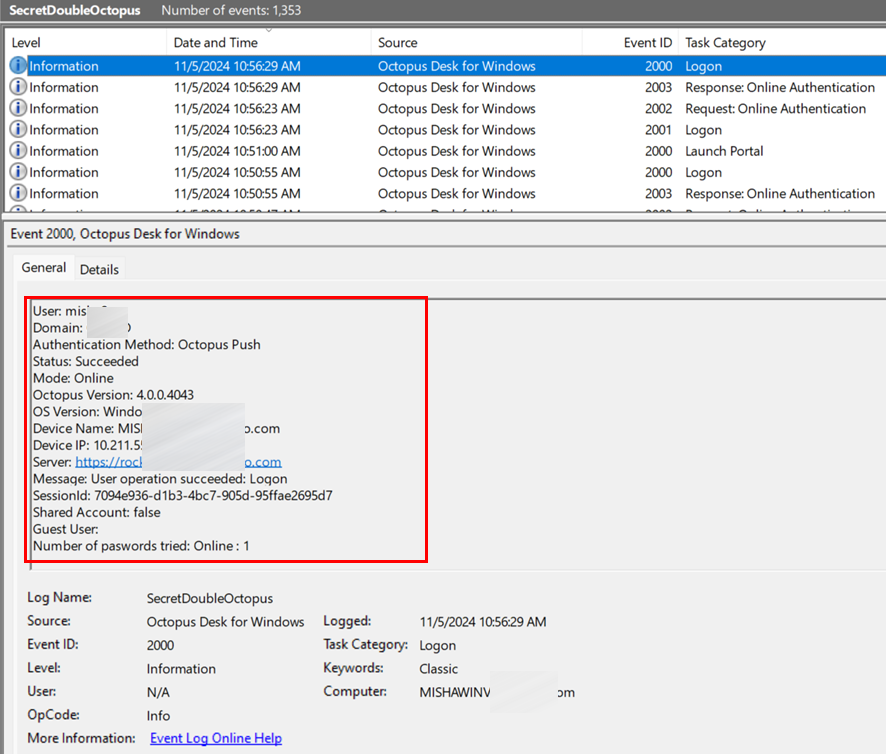Click Shared Account: false line
This screenshot has height=754, width=886.
click(97, 512)
